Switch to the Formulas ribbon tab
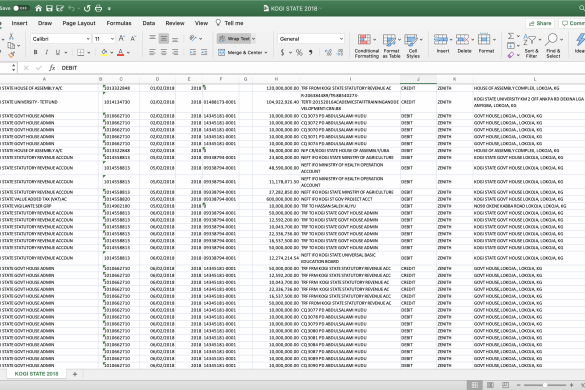 [119, 23]
